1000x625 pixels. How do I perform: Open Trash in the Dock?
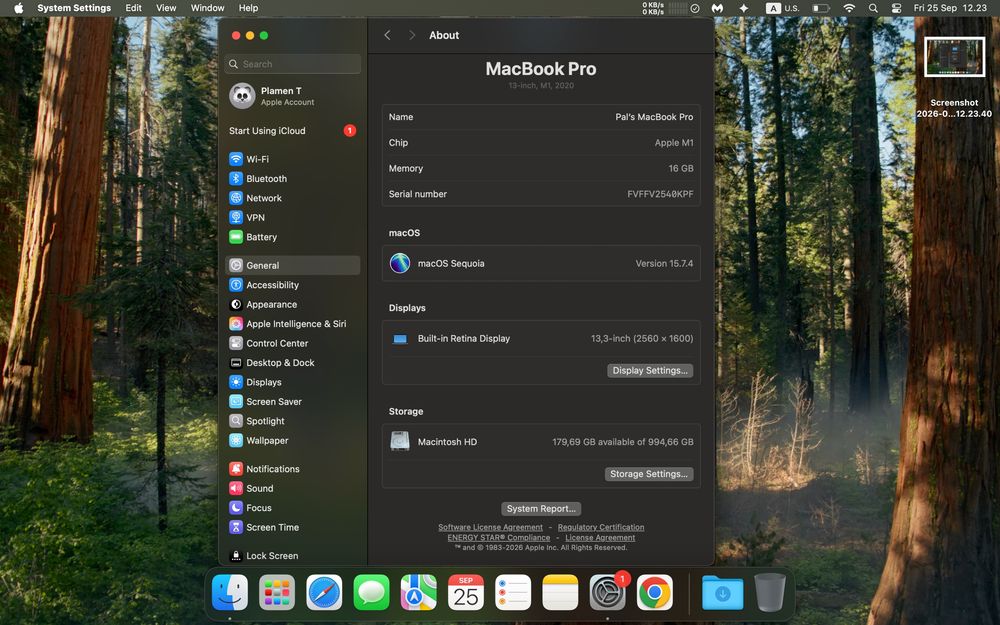click(770, 592)
